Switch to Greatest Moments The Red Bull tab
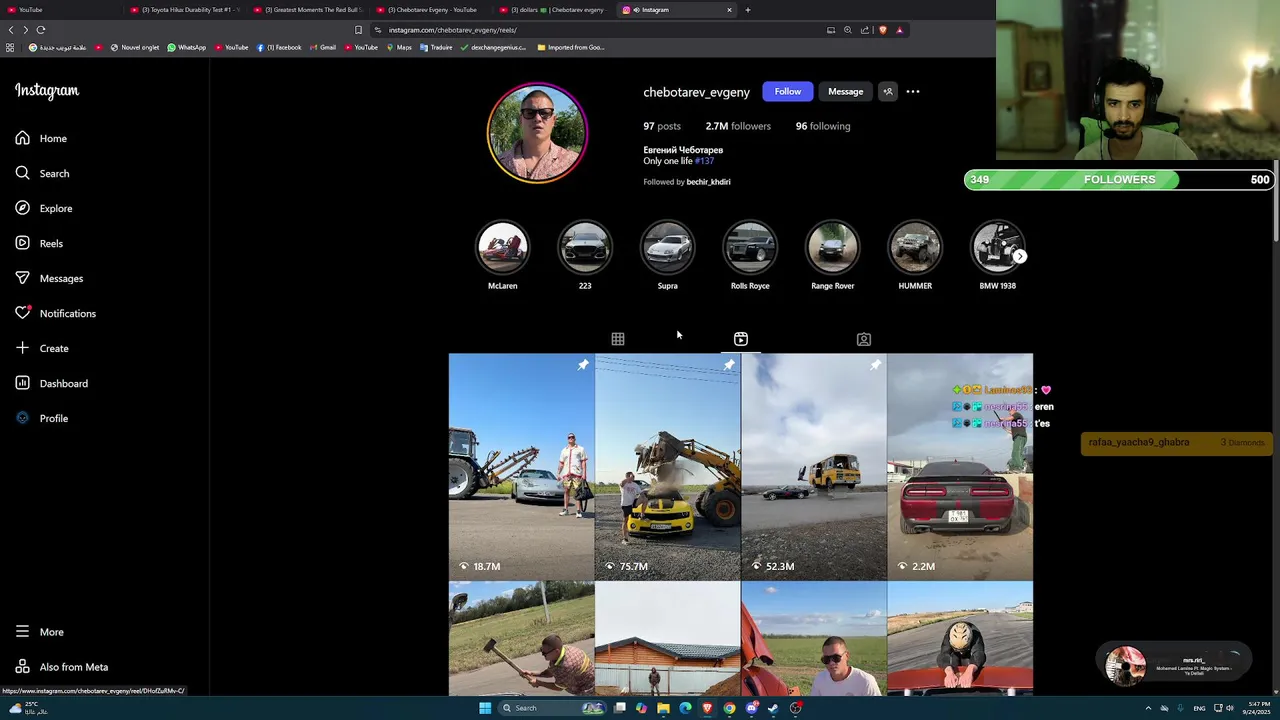1280x720 pixels. tap(308, 10)
